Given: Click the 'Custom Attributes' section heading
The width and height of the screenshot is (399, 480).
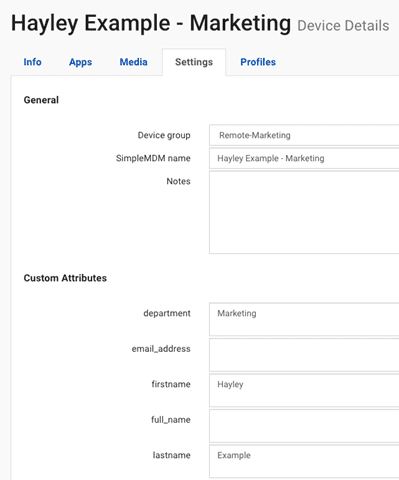Looking at the screenshot, I should pyautogui.click(x=65, y=278).
